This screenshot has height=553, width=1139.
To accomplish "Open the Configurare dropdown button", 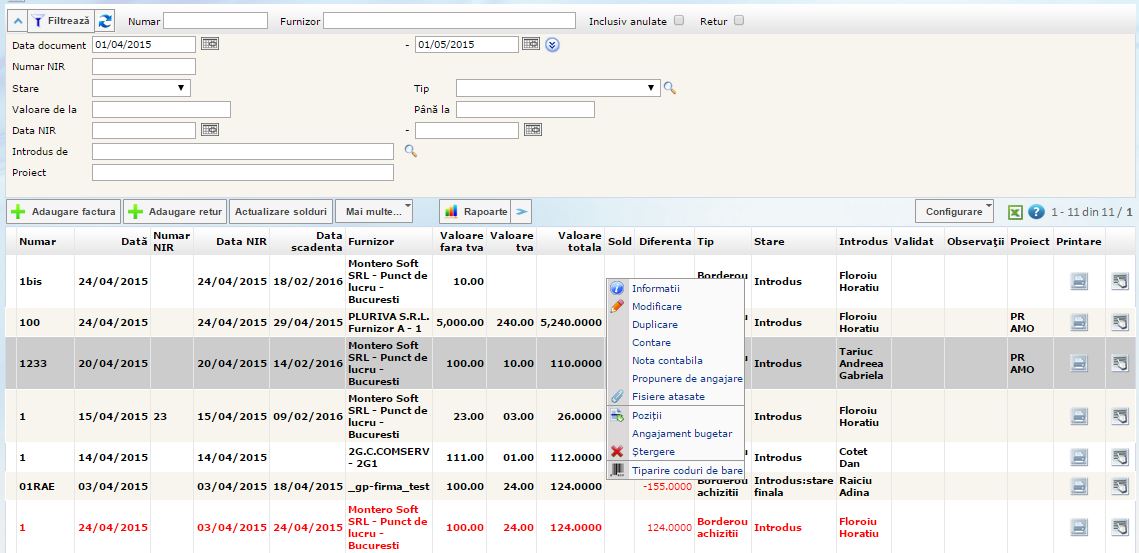I will pos(954,211).
